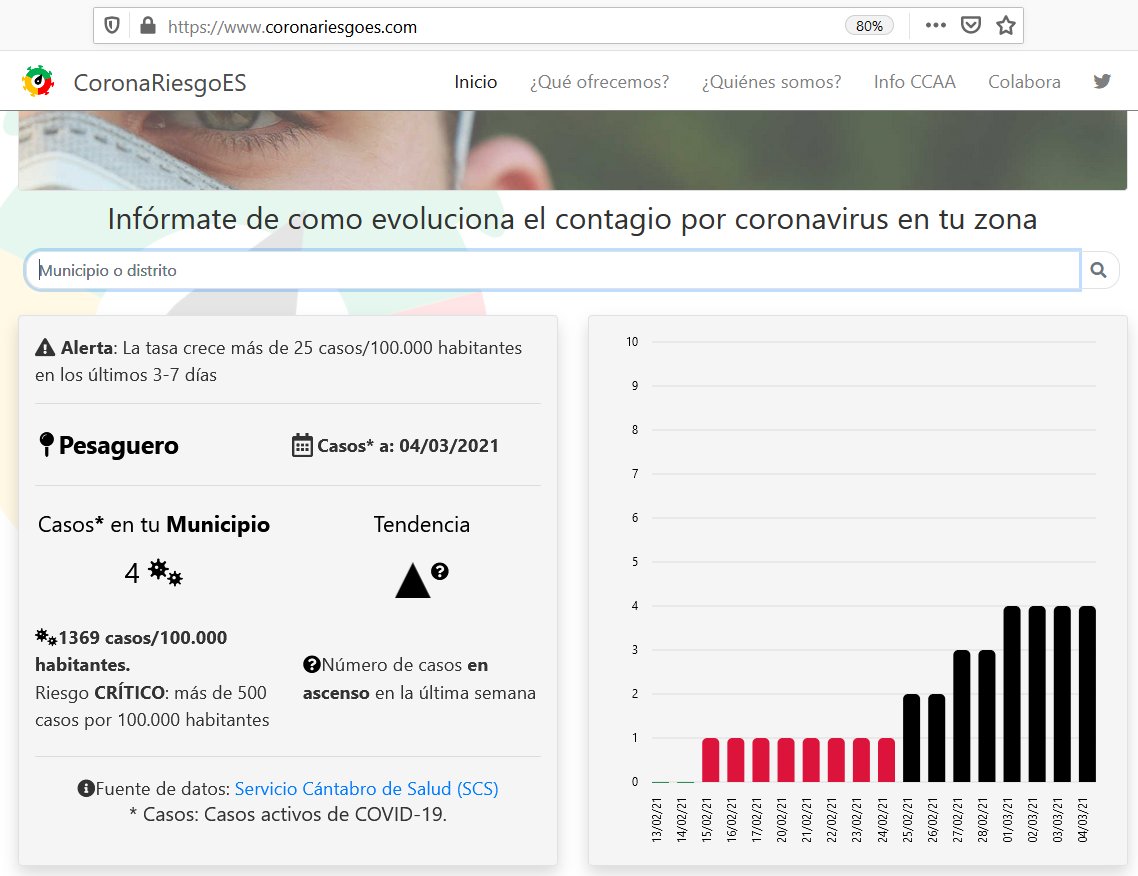Screen dimensions: 1138x876
Task: Click the 13/02/21 axis date label
Action: [x=657, y=820]
